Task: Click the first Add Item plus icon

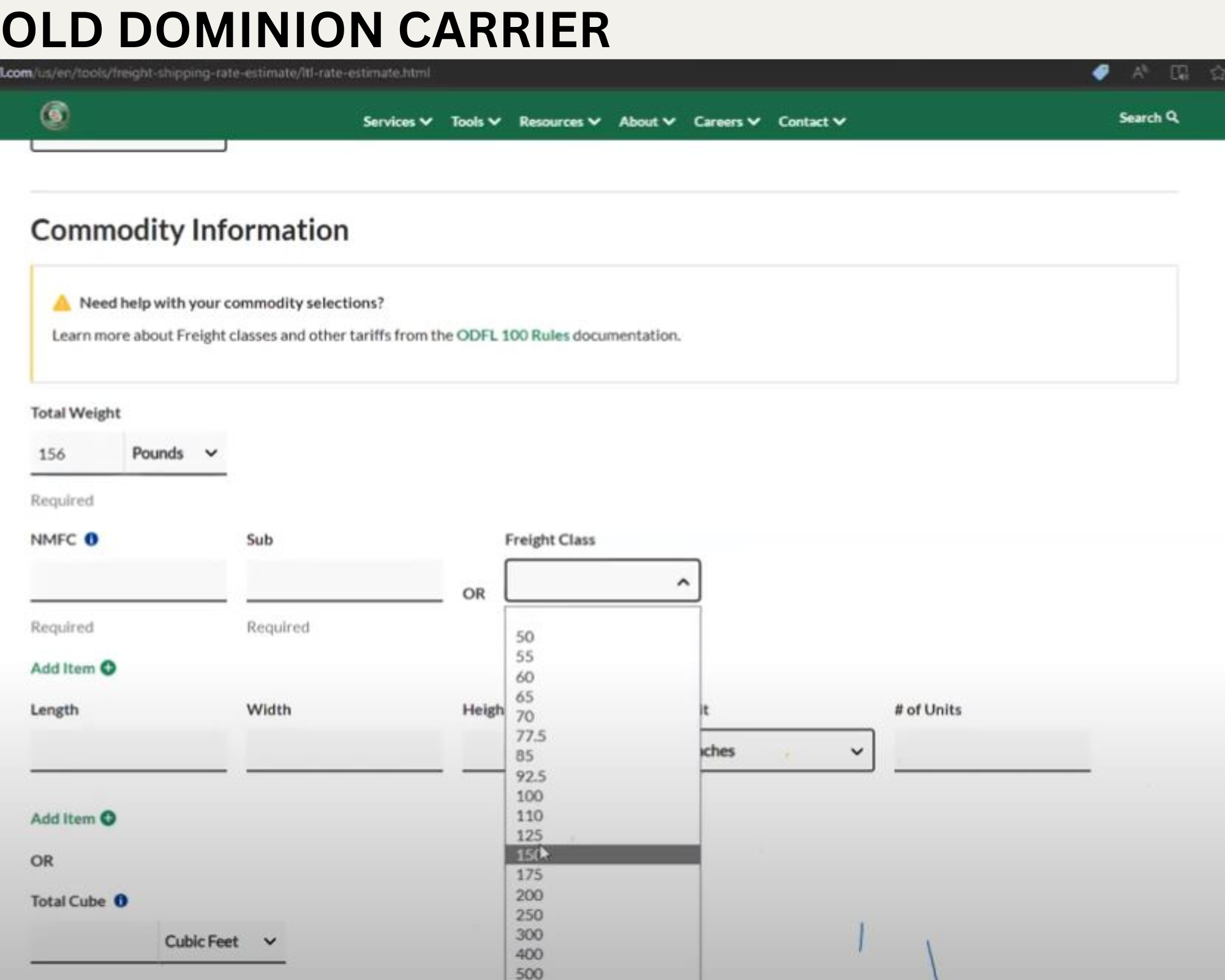Action: tap(108, 668)
